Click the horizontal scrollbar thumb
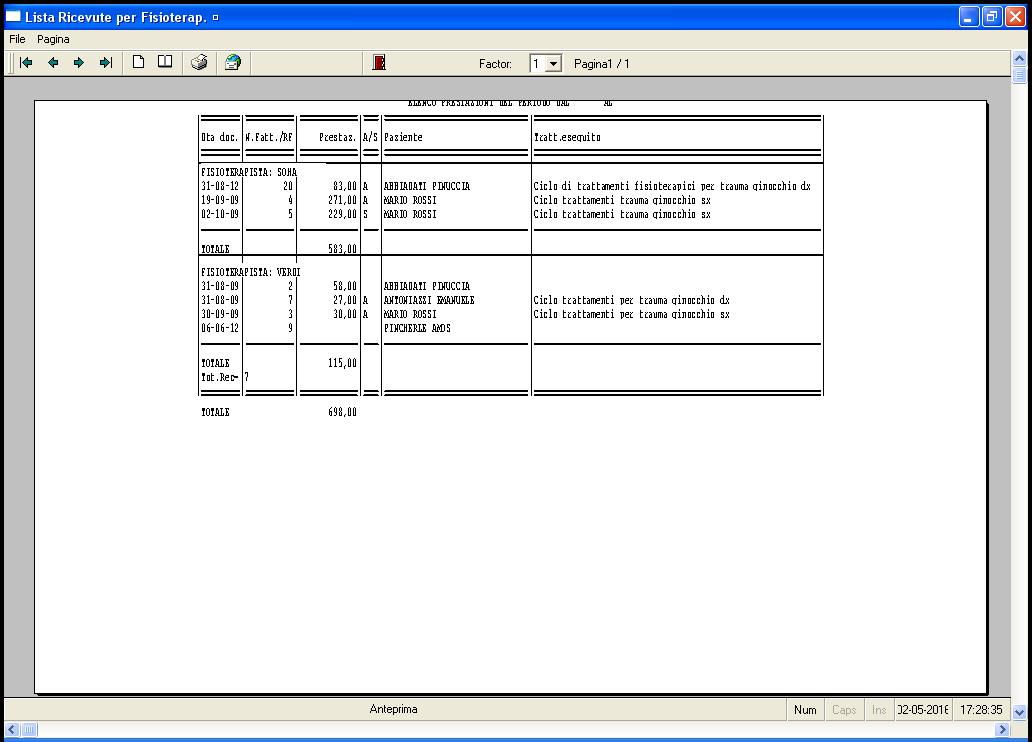The height and width of the screenshot is (742, 1032). (29, 729)
